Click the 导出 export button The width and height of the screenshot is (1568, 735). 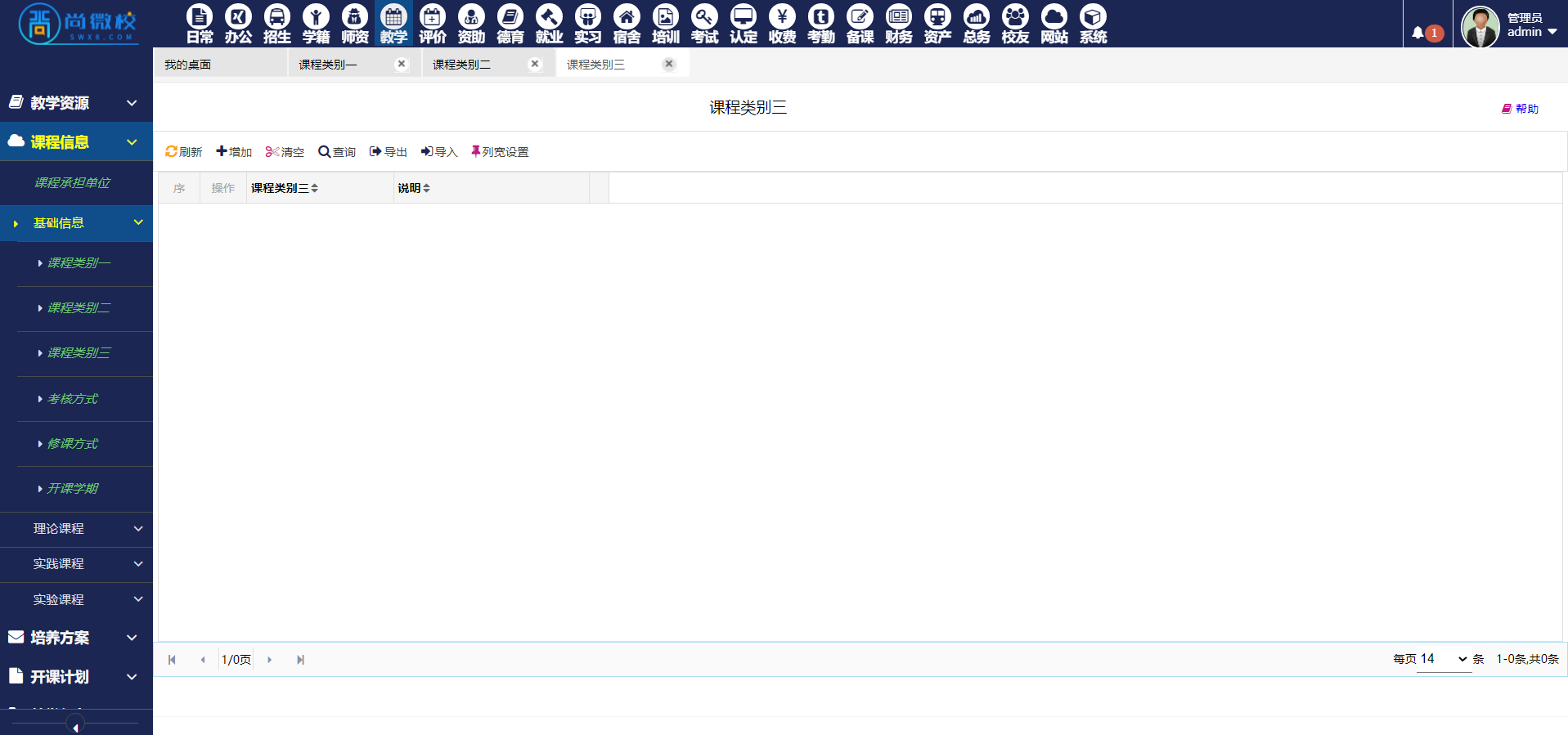point(389,152)
